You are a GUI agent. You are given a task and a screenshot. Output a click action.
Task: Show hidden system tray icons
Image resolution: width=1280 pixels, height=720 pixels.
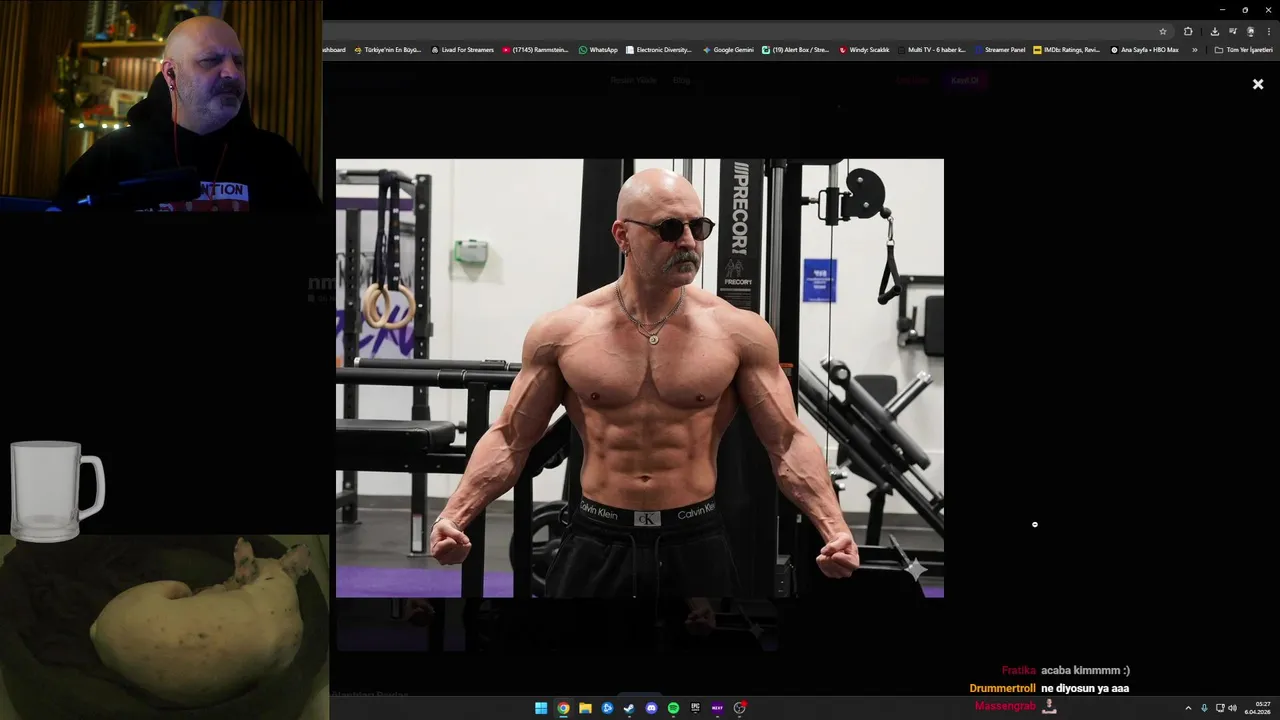coord(1188,708)
